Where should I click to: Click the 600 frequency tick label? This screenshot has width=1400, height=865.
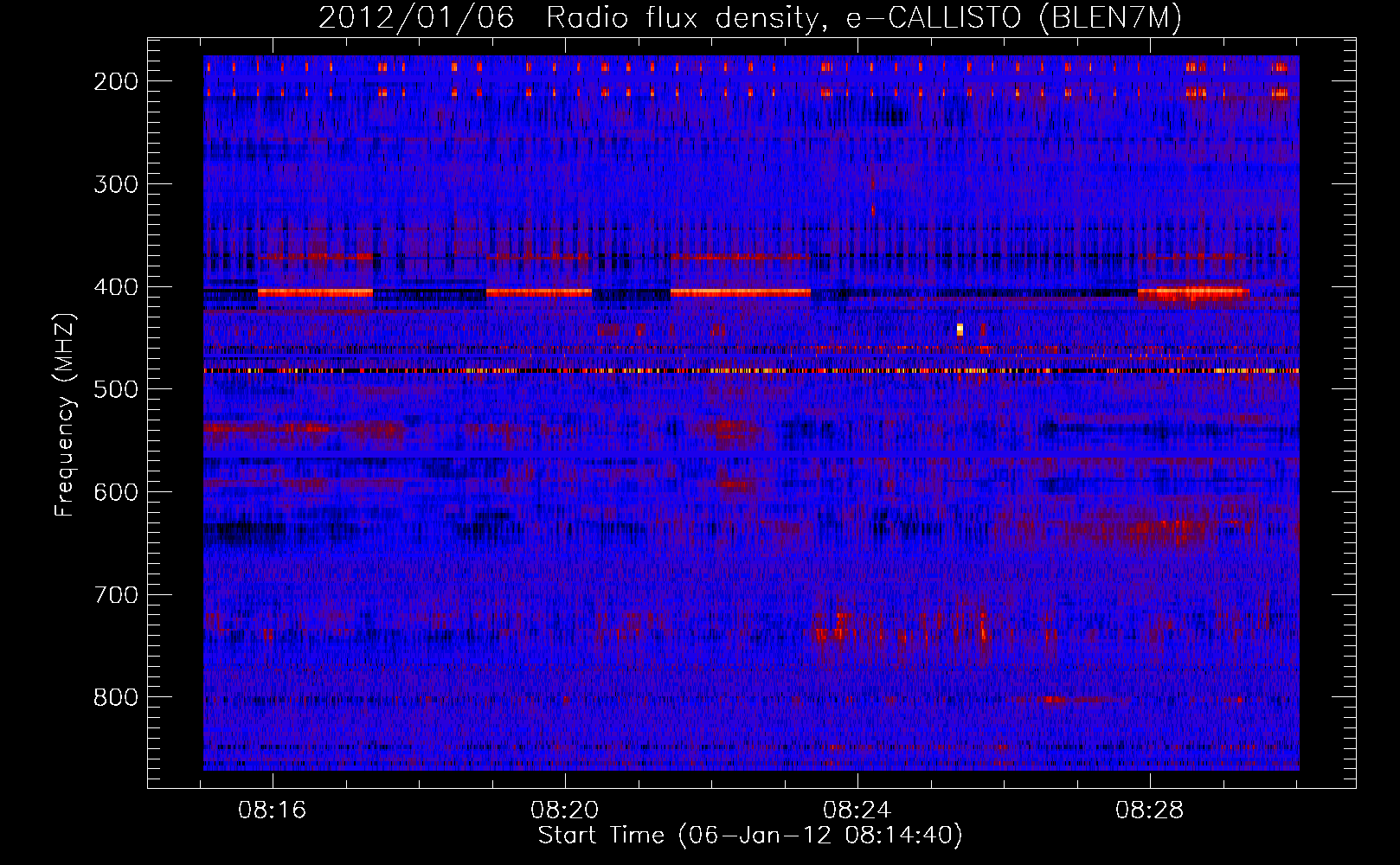tap(115, 492)
